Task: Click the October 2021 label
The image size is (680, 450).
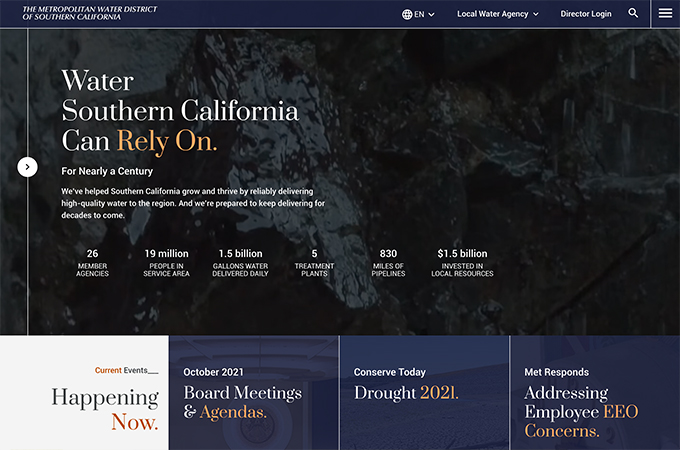Action: (213, 372)
